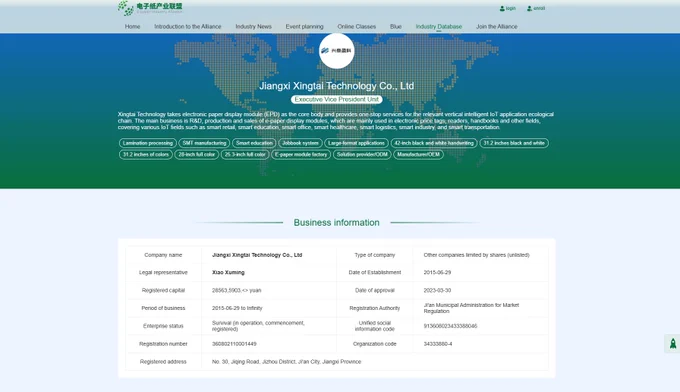Click the Business information heading
The height and width of the screenshot is (392, 680).
click(337, 222)
